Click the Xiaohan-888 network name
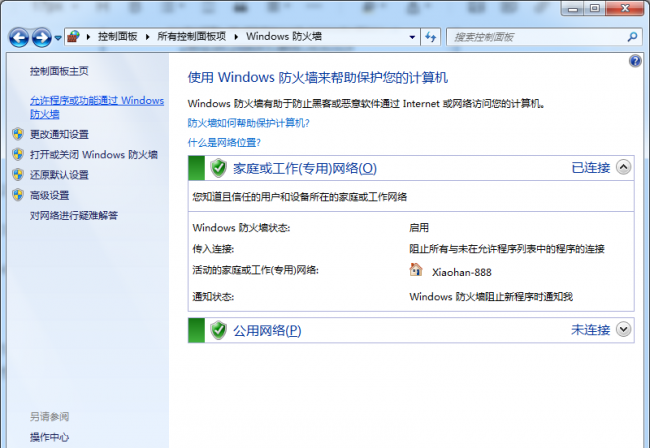The height and width of the screenshot is (448, 650). pos(461,272)
